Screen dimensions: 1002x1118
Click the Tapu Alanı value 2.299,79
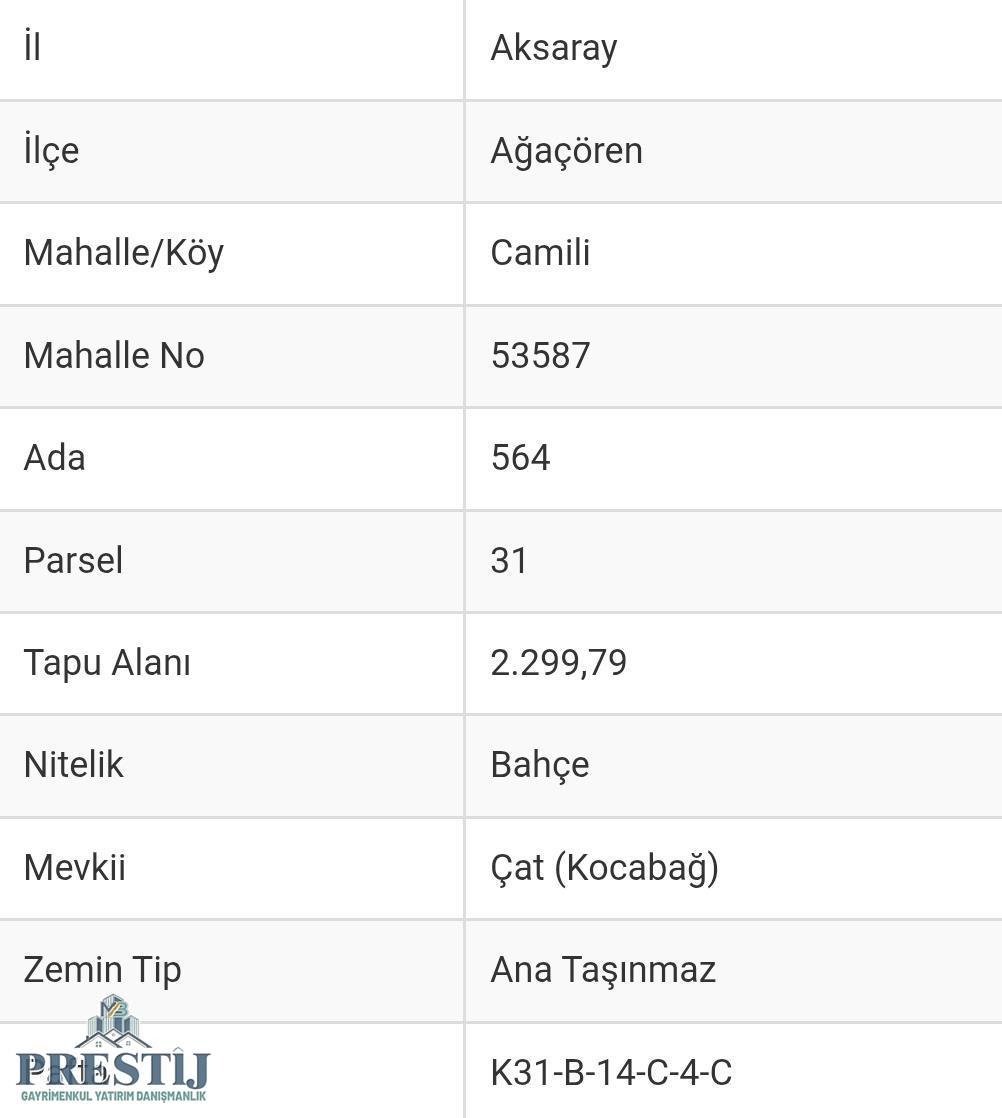558,663
